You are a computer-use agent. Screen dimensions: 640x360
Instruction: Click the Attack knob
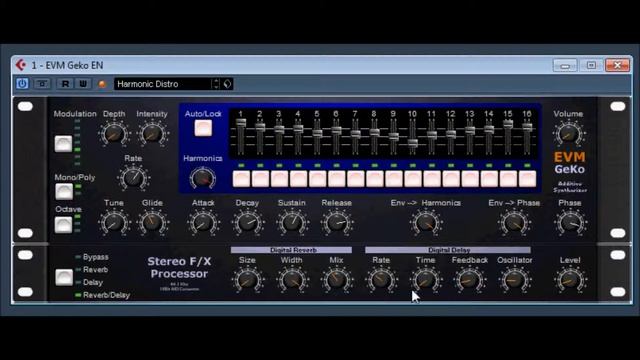coord(203,222)
